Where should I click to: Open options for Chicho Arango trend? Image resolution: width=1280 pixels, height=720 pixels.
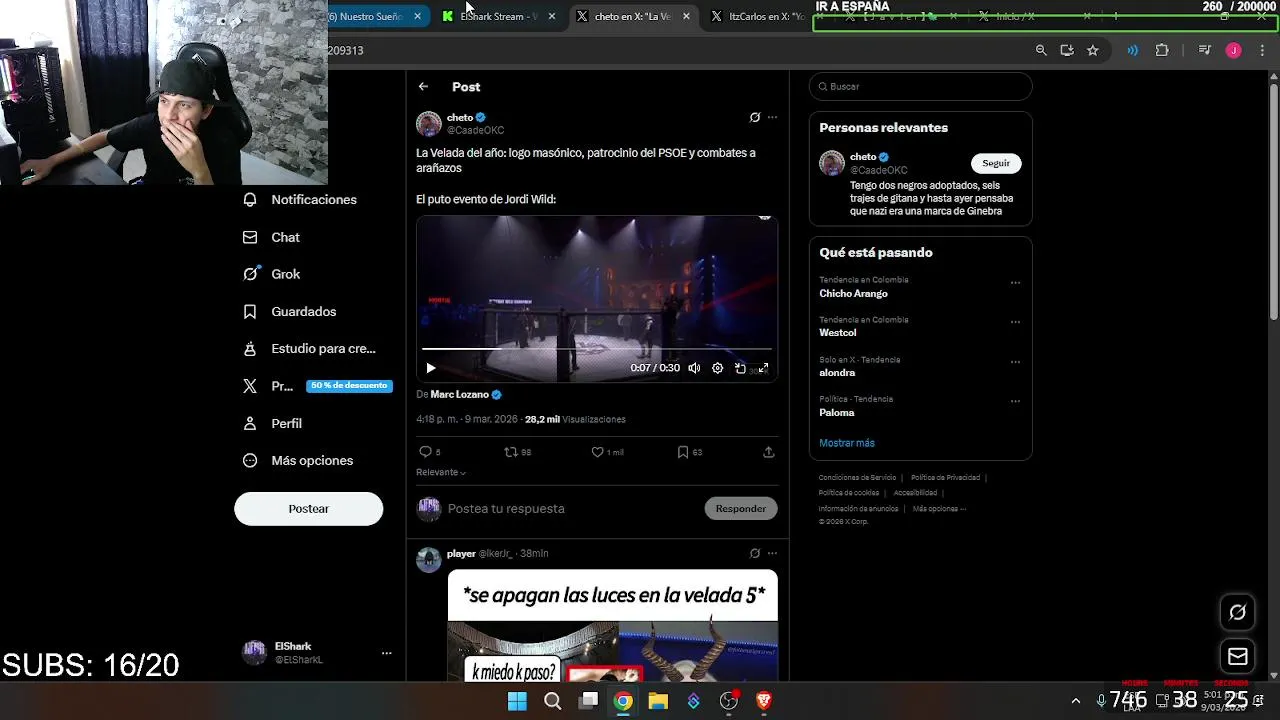coord(1015,283)
